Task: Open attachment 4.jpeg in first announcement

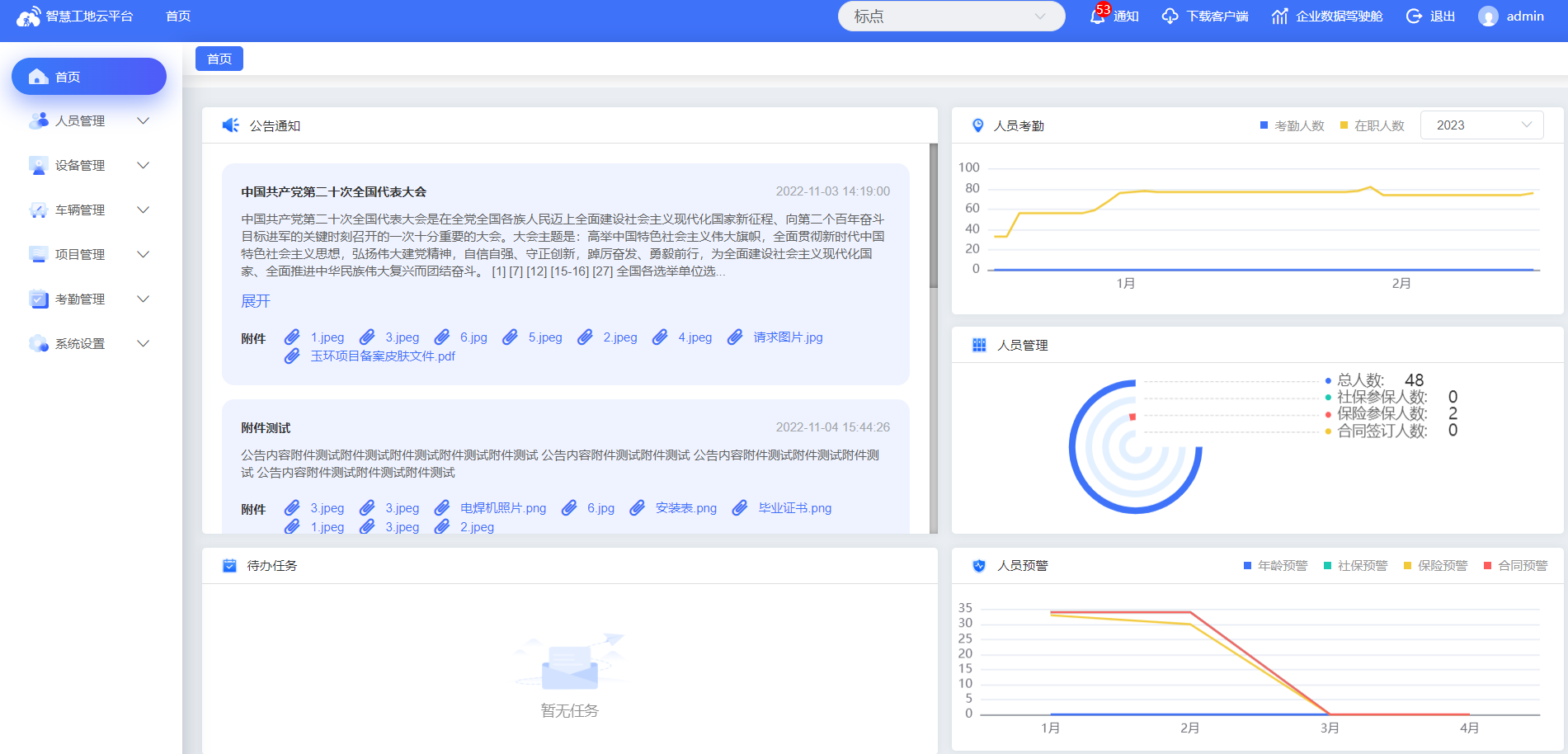Action: (695, 337)
